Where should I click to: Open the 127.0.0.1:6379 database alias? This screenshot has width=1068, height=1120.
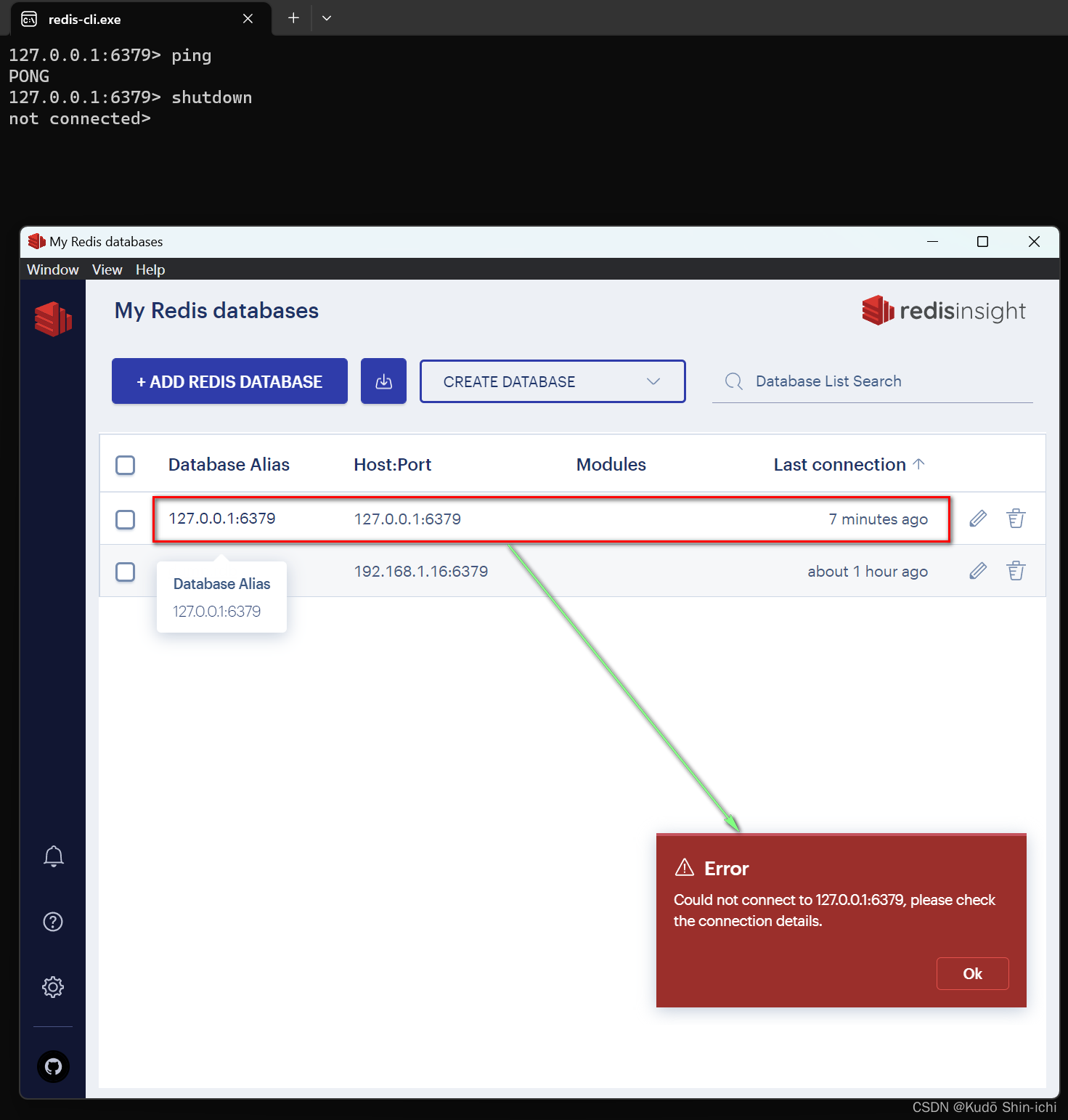click(222, 519)
